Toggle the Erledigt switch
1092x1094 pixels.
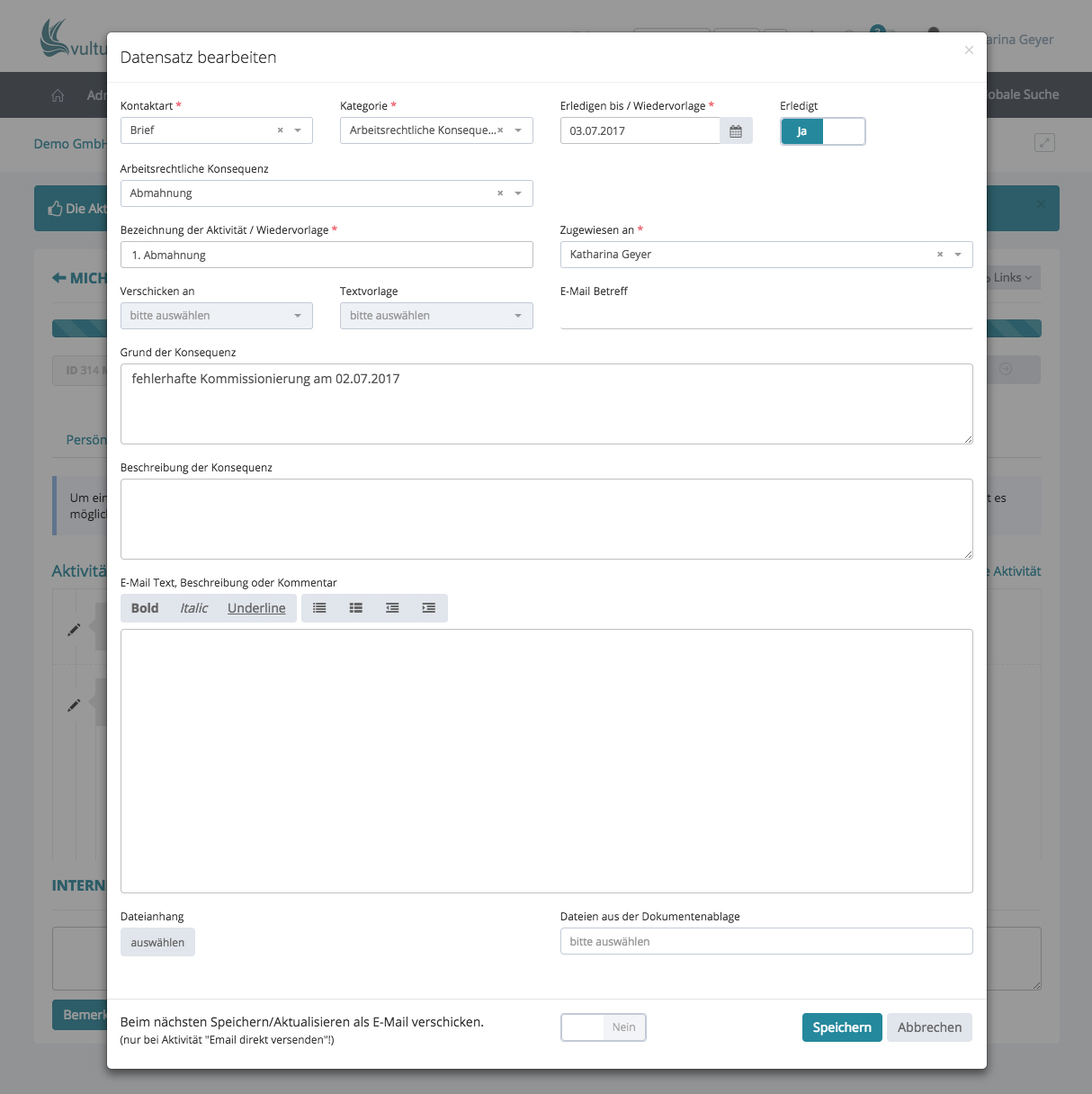coord(822,131)
